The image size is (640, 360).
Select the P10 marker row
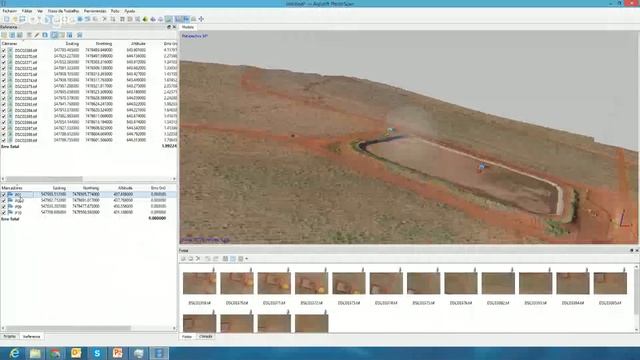pyautogui.click(x=89, y=213)
